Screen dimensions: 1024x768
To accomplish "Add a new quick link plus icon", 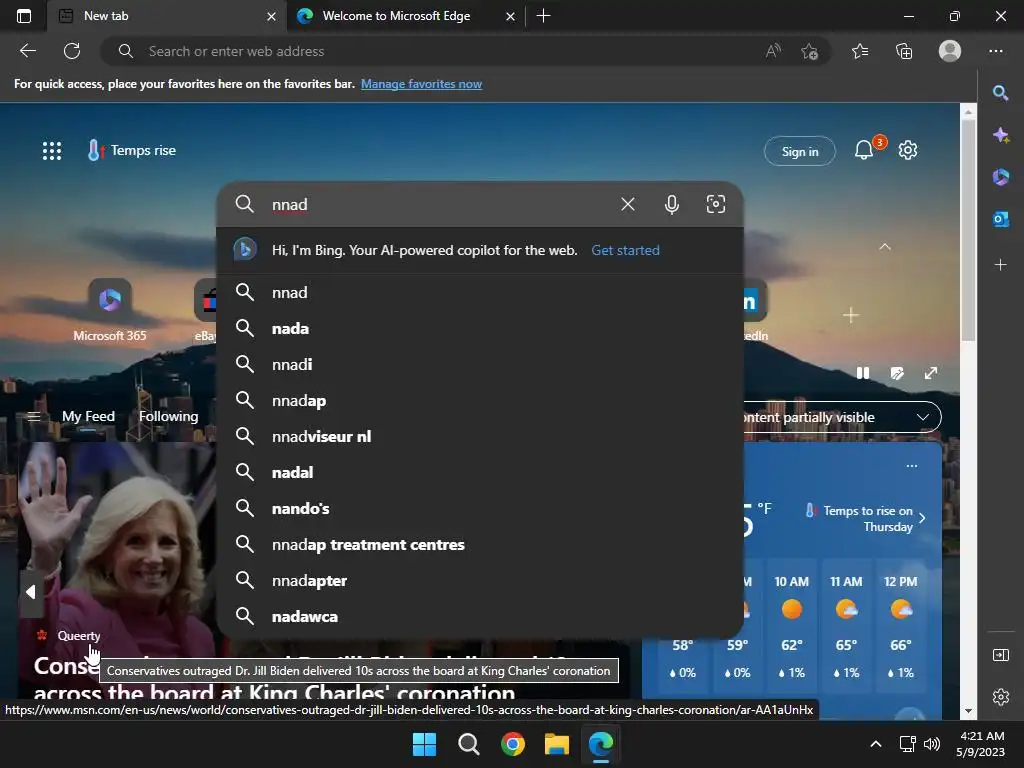I will pyautogui.click(x=850, y=316).
